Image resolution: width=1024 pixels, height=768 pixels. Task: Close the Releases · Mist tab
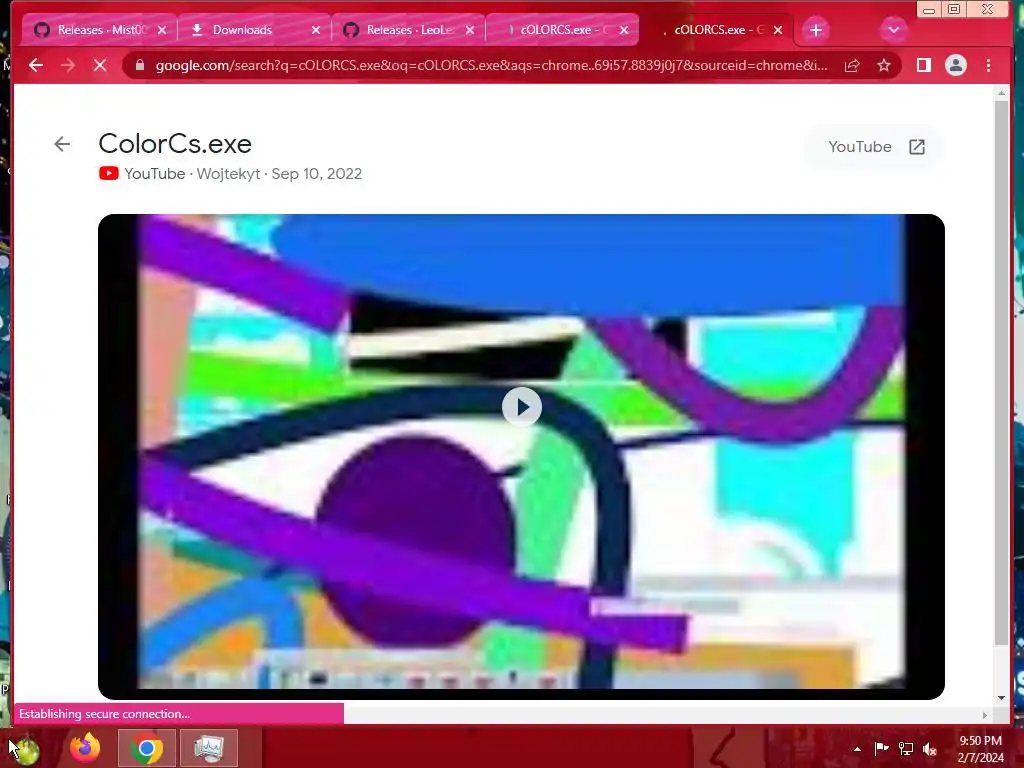pyautogui.click(x=162, y=30)
